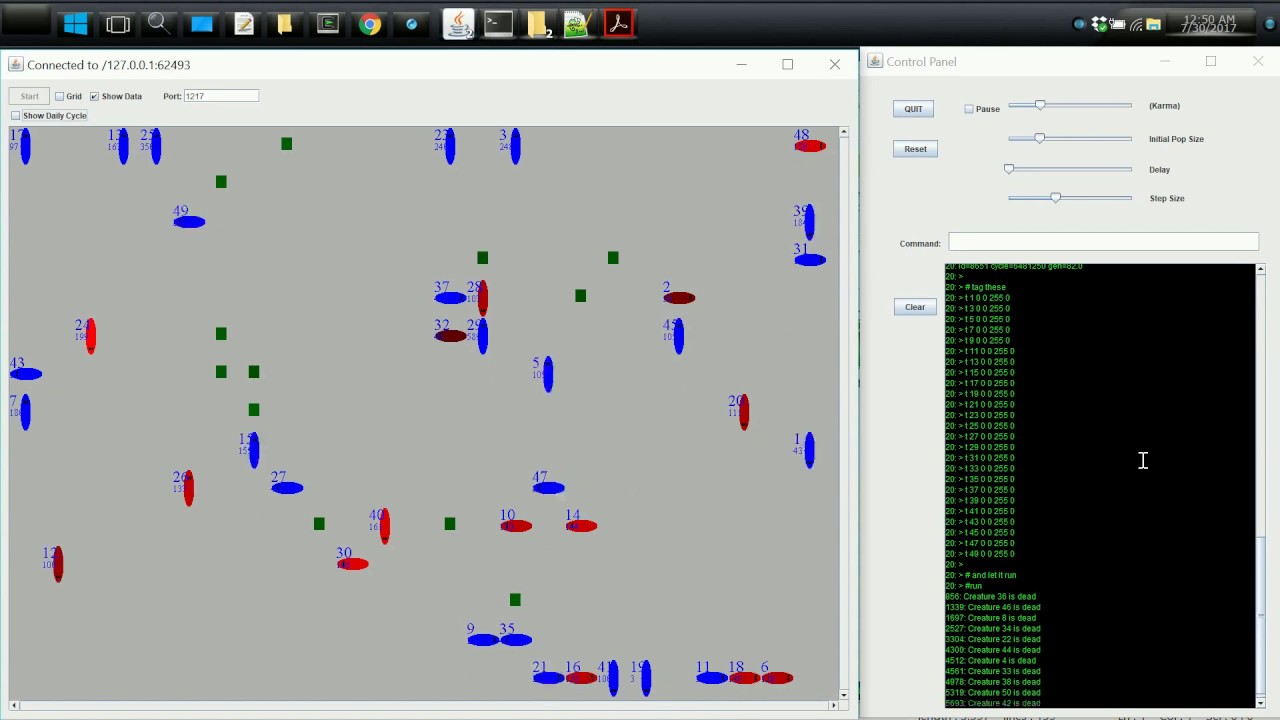Open the Windows Start menu
This screenshot has height=720, width=1280.
pyautogui.click(x=75, y=24)
